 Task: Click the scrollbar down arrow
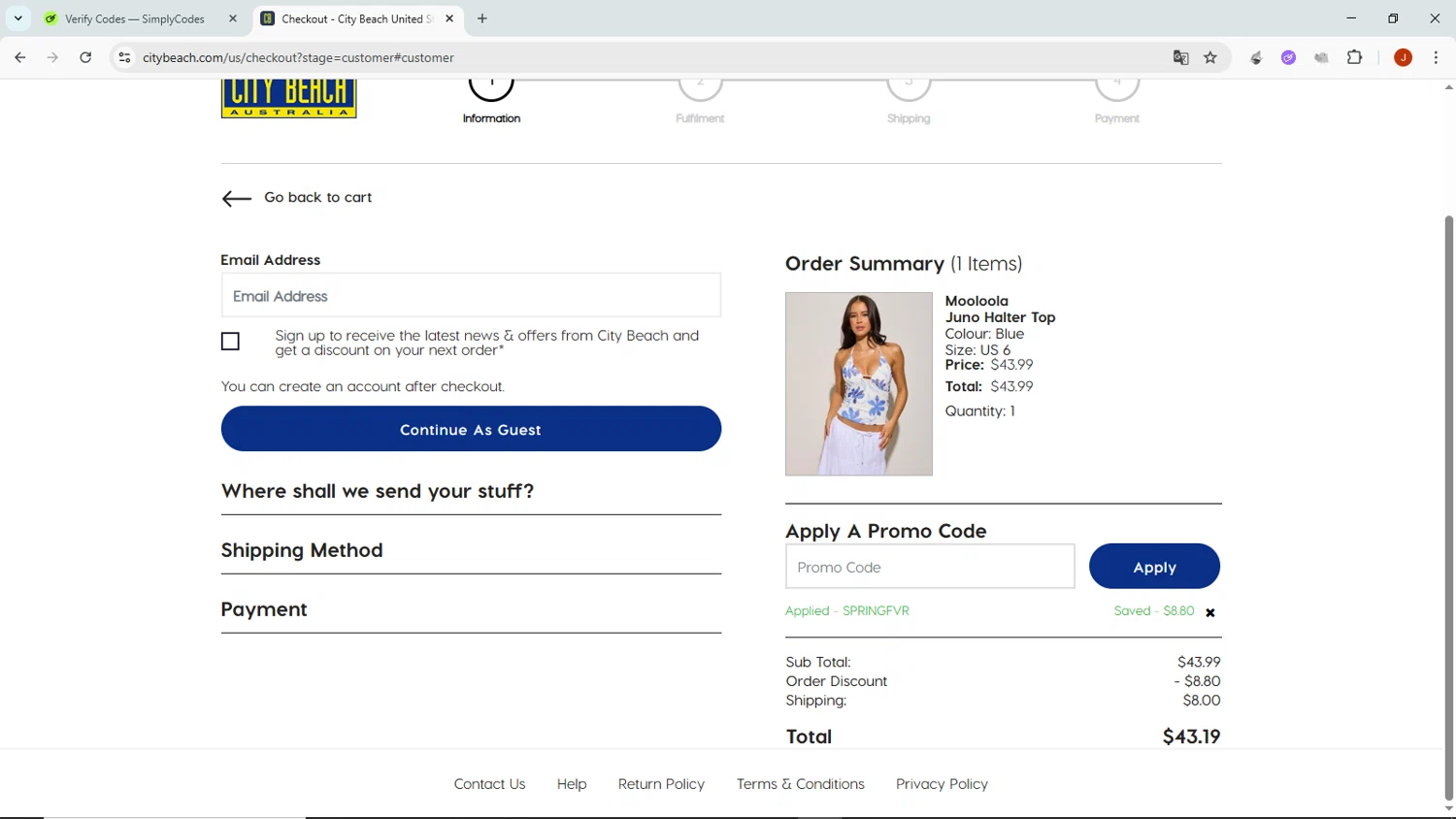point(1448,808)
